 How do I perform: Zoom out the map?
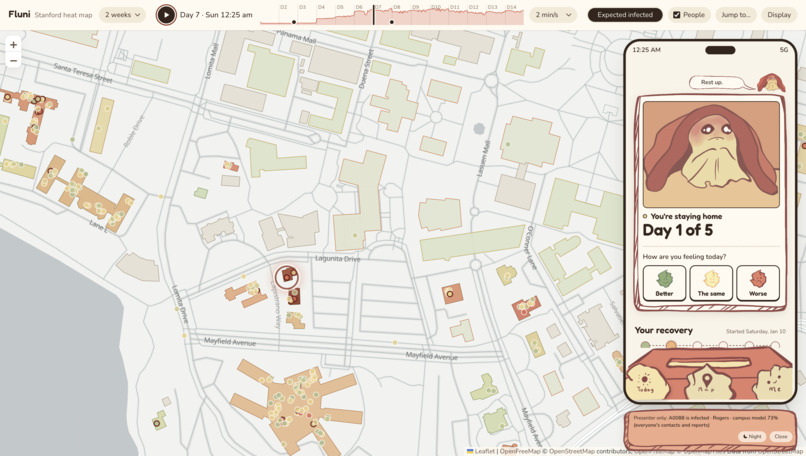point(13,61)
